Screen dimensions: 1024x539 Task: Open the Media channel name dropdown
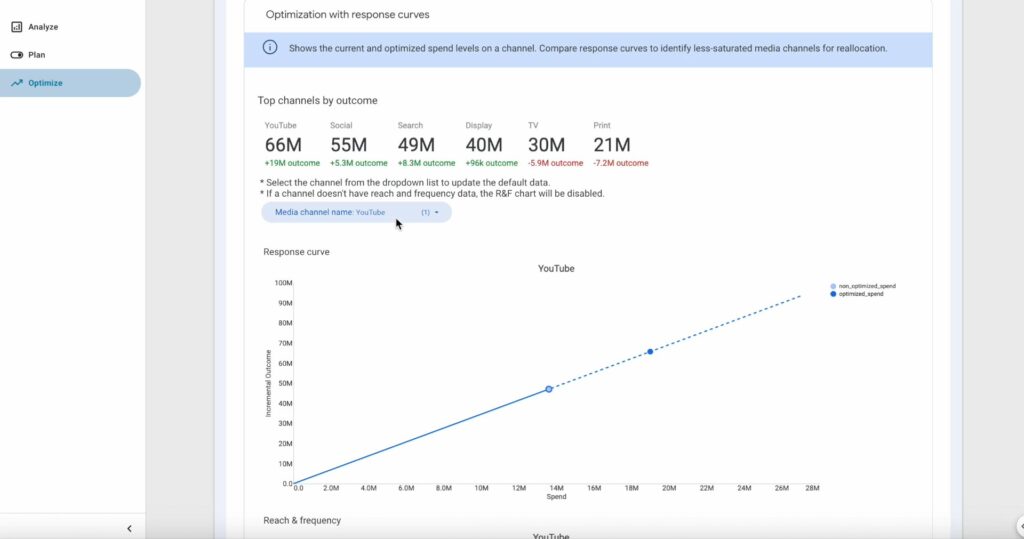click(356, 212)
